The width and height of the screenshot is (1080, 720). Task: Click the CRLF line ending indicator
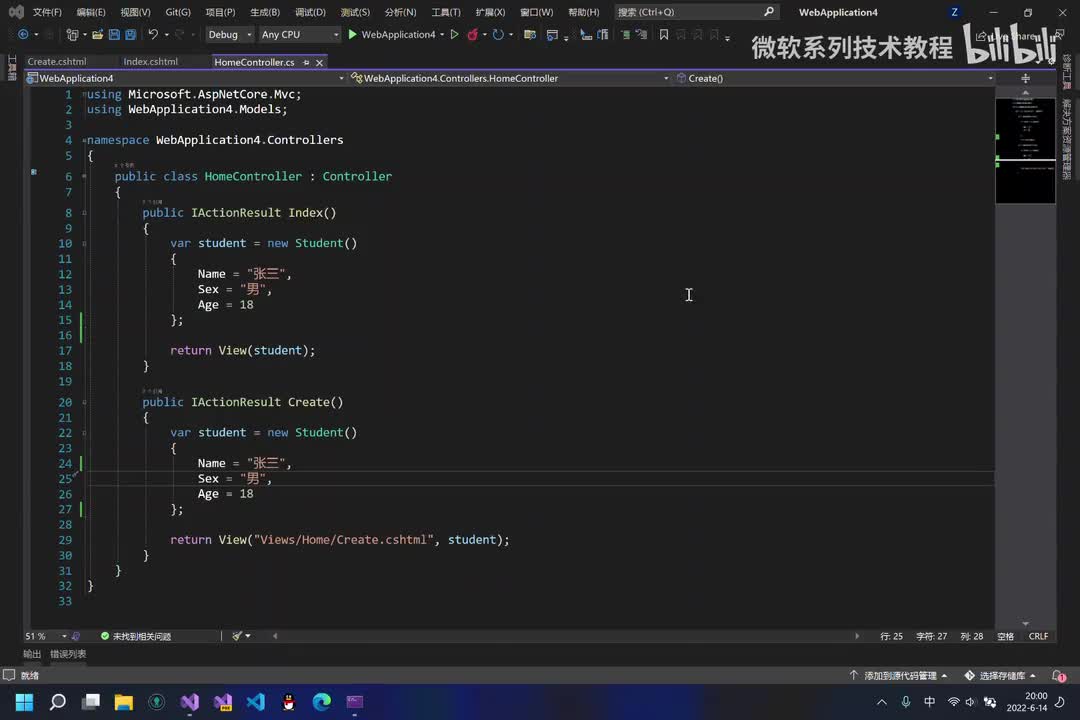[x=1038, y=636]
